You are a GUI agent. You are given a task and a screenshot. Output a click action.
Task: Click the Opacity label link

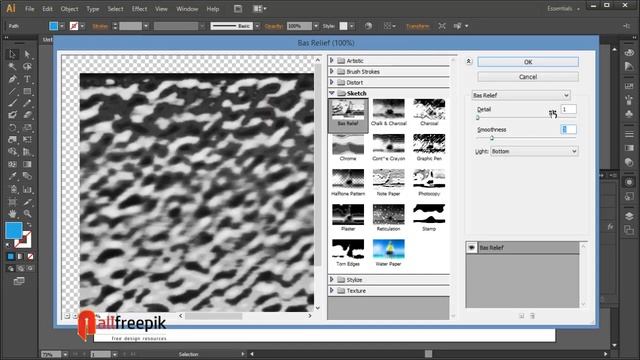tap(273, 26)
